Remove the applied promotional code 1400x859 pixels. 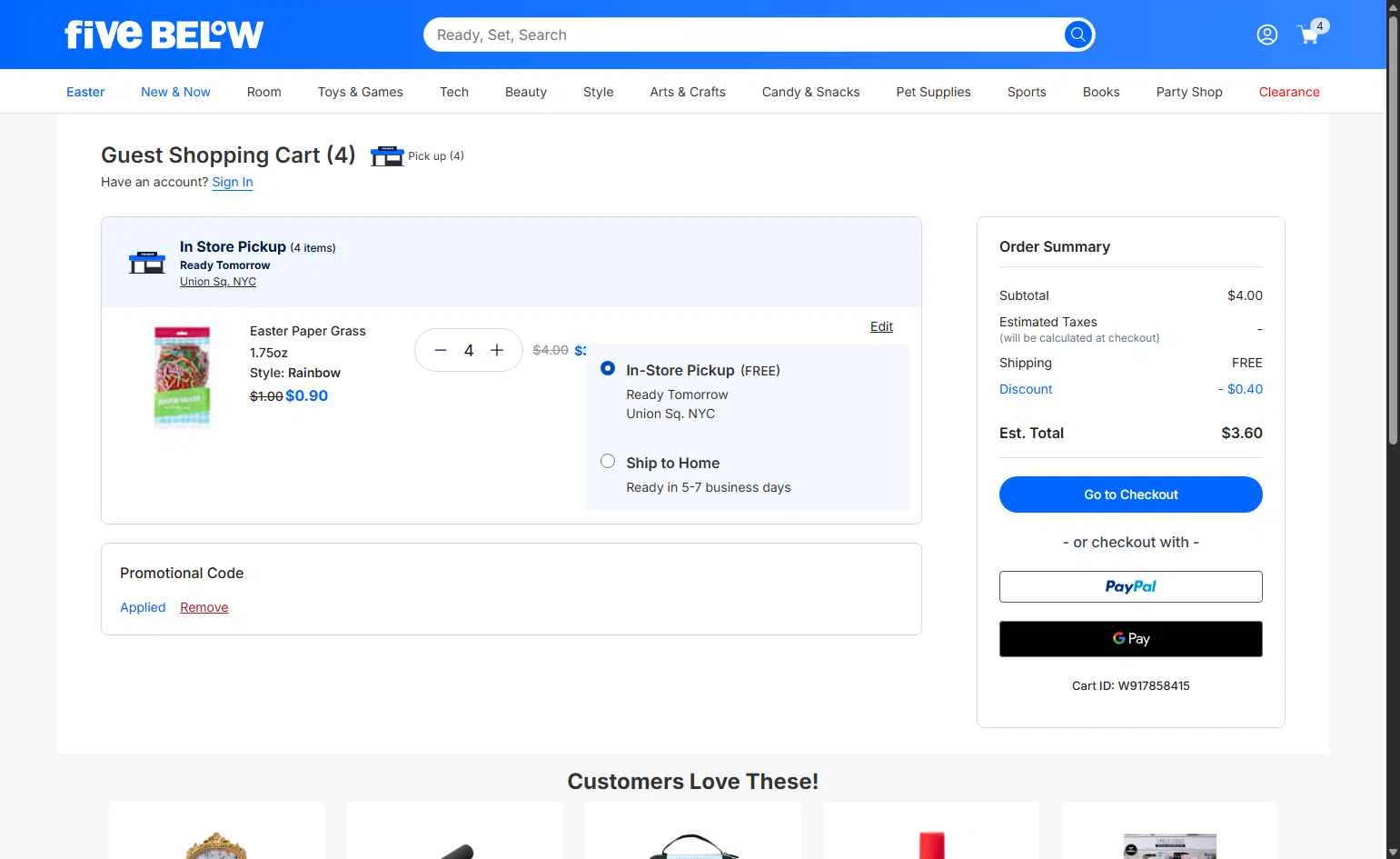(x=204, y=607)
